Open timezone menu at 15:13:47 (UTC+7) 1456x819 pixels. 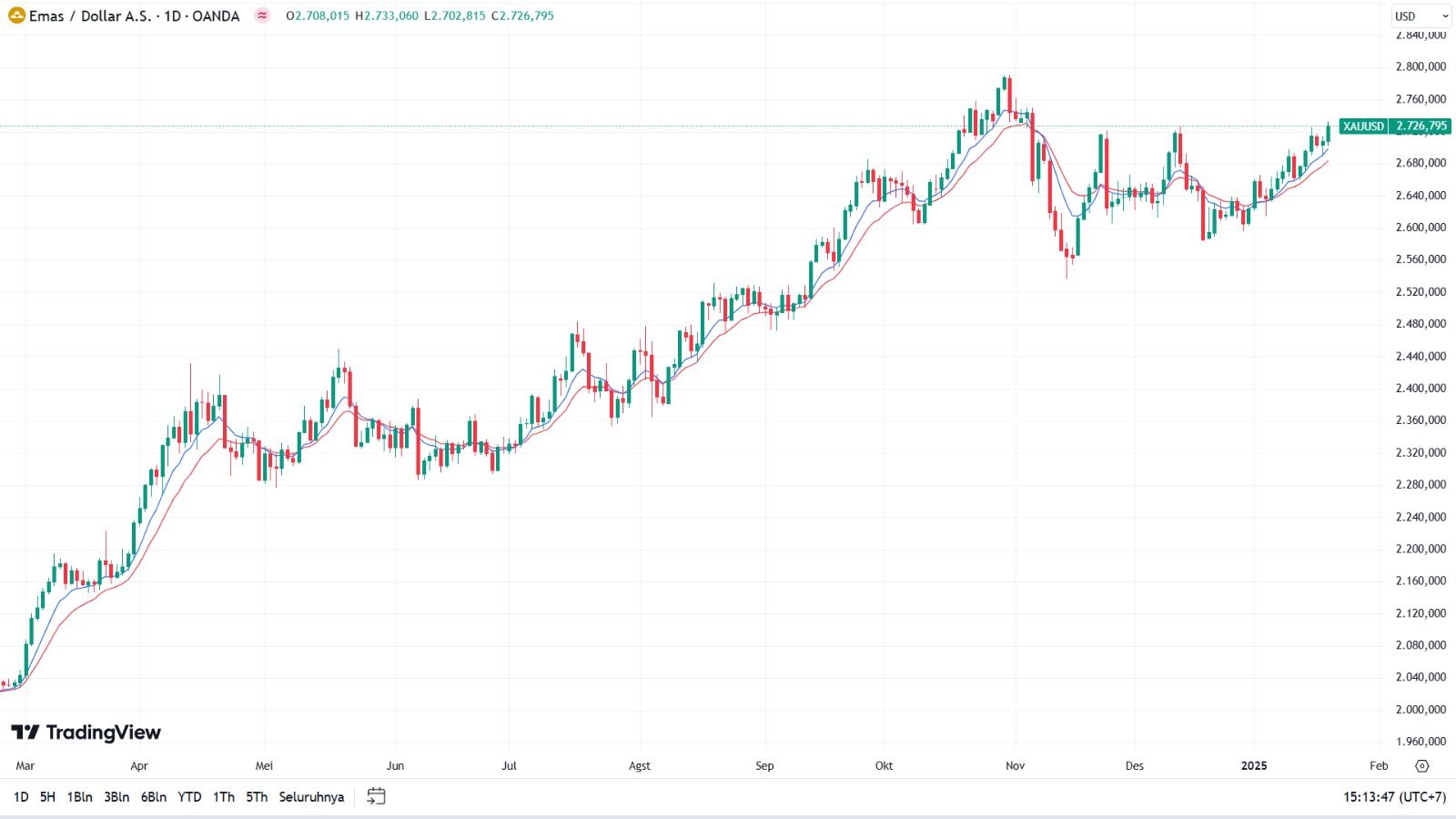1394,797
